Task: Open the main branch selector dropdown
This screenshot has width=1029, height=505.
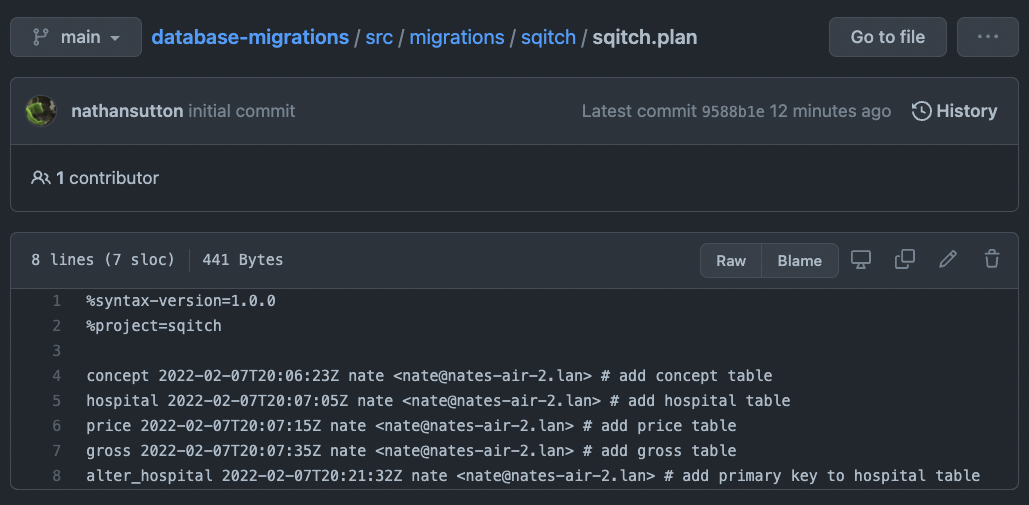Action: point(75,37)
